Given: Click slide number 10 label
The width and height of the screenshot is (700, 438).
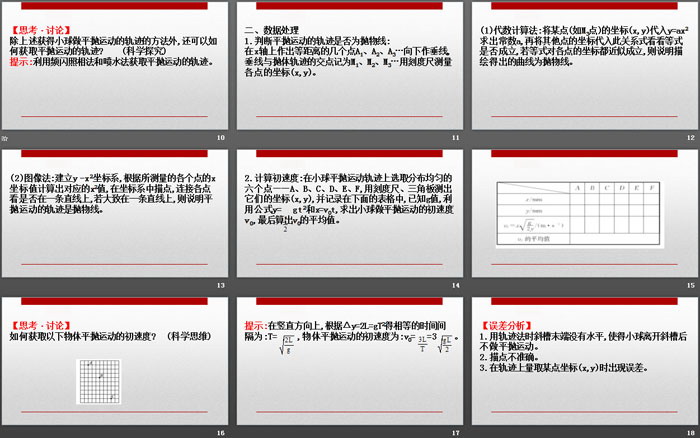Looking at the screenshot, I should pyautogui.click(x=221, y=138).
